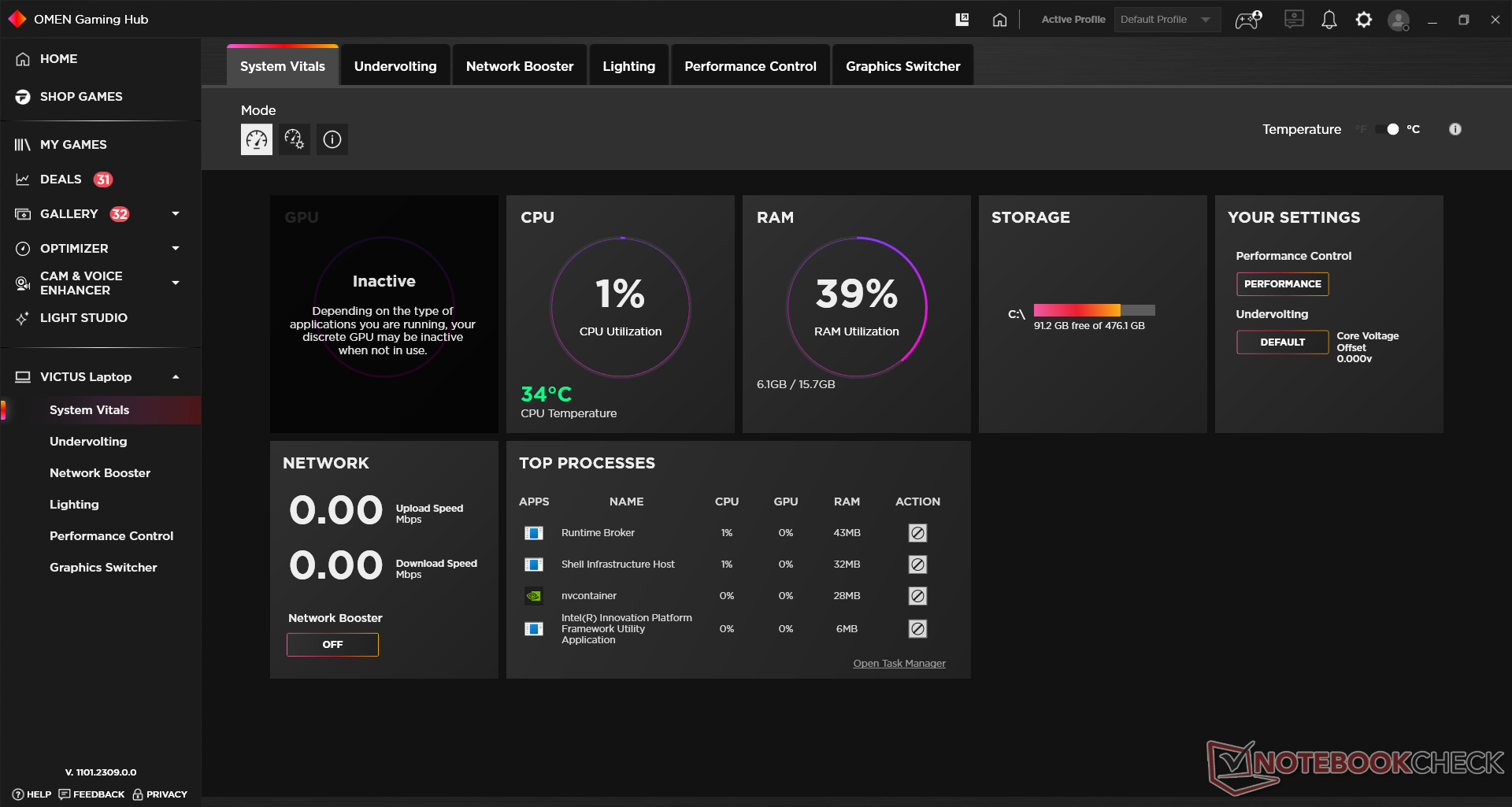Click the Temperature info icon

(x=1455, y=129)
